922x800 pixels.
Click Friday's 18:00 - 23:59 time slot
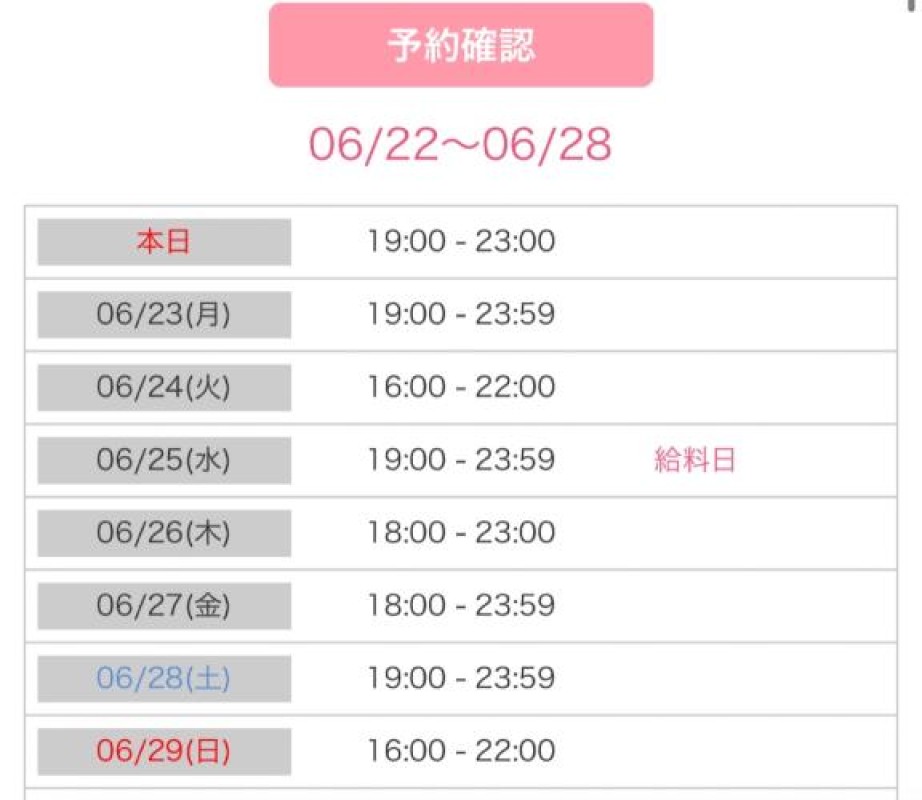point(462,605)
